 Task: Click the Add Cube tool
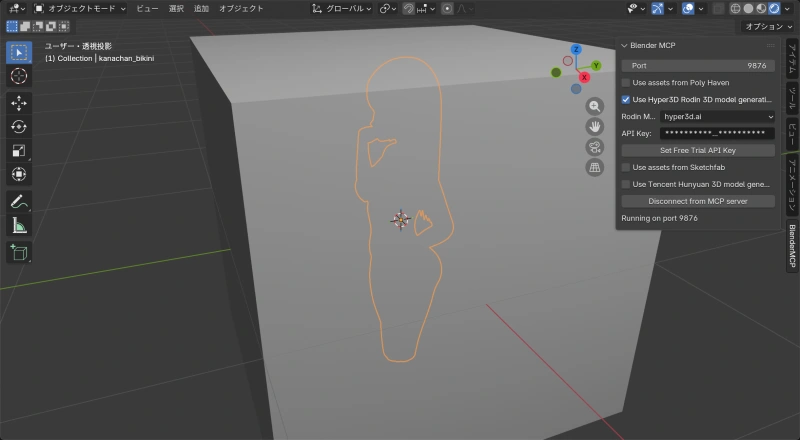click(x=19, y=252)
